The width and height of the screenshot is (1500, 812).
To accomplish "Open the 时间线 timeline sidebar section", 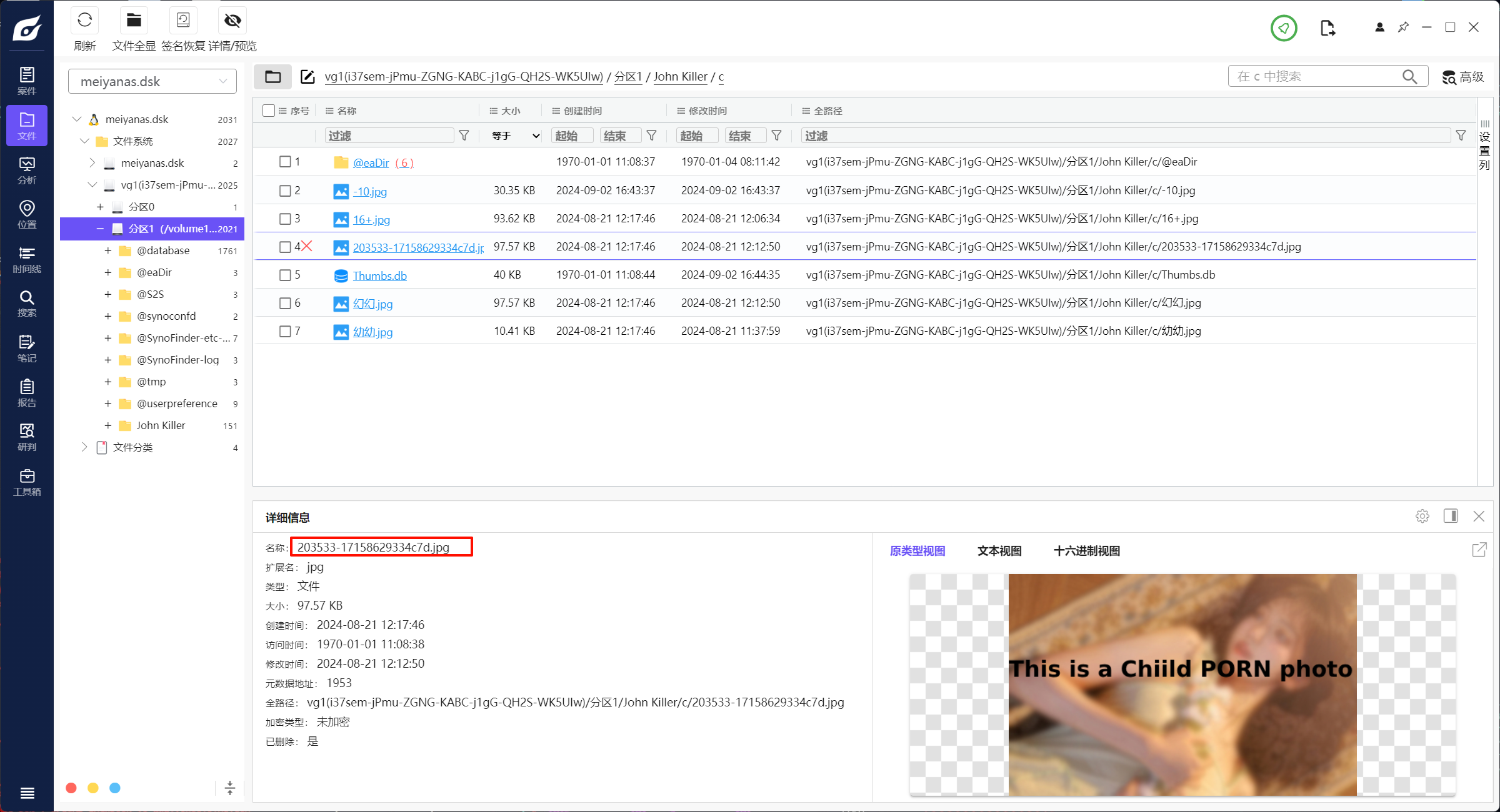I will click(27, 259).
